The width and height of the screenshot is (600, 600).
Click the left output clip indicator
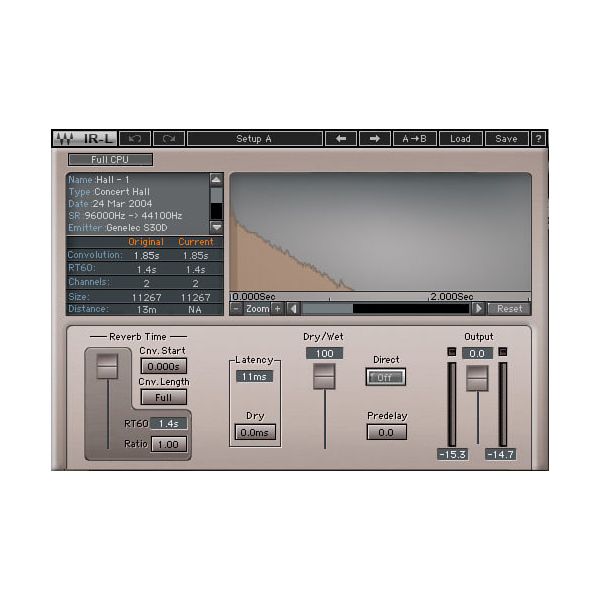[x=451, y=352]
